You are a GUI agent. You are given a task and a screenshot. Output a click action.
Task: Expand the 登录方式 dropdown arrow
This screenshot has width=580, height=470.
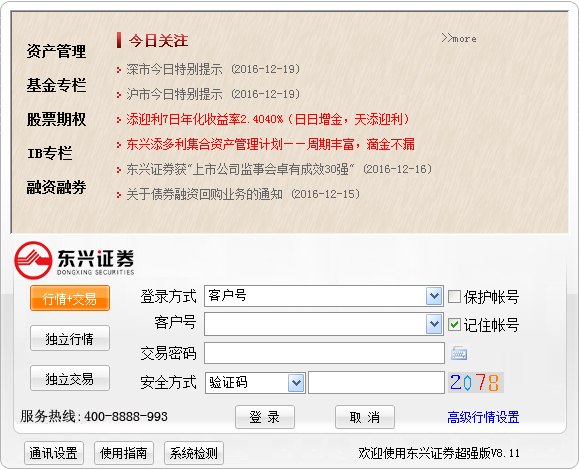(x=434, y=296)
